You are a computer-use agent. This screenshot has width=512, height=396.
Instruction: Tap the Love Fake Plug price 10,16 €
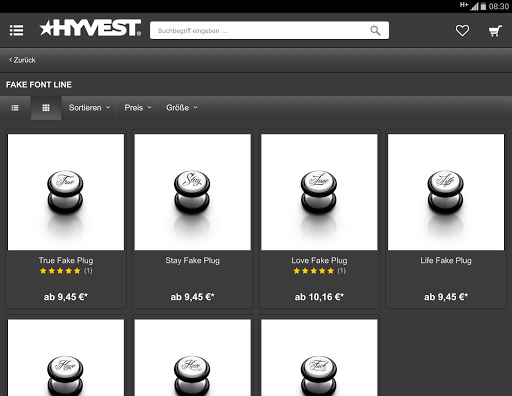[x=319, y=297]
